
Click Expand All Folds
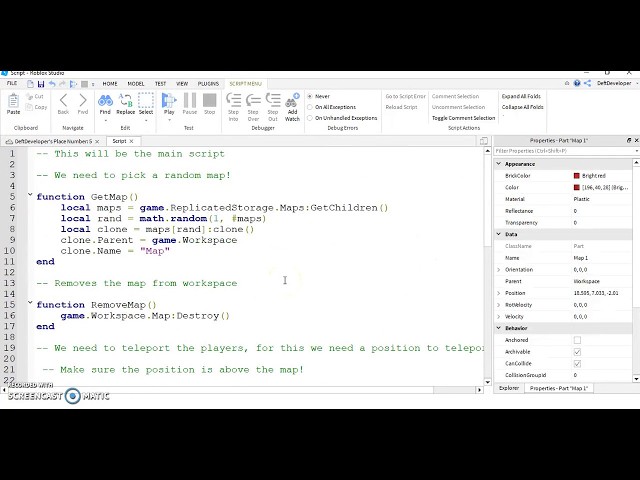[x=521, y=96]
